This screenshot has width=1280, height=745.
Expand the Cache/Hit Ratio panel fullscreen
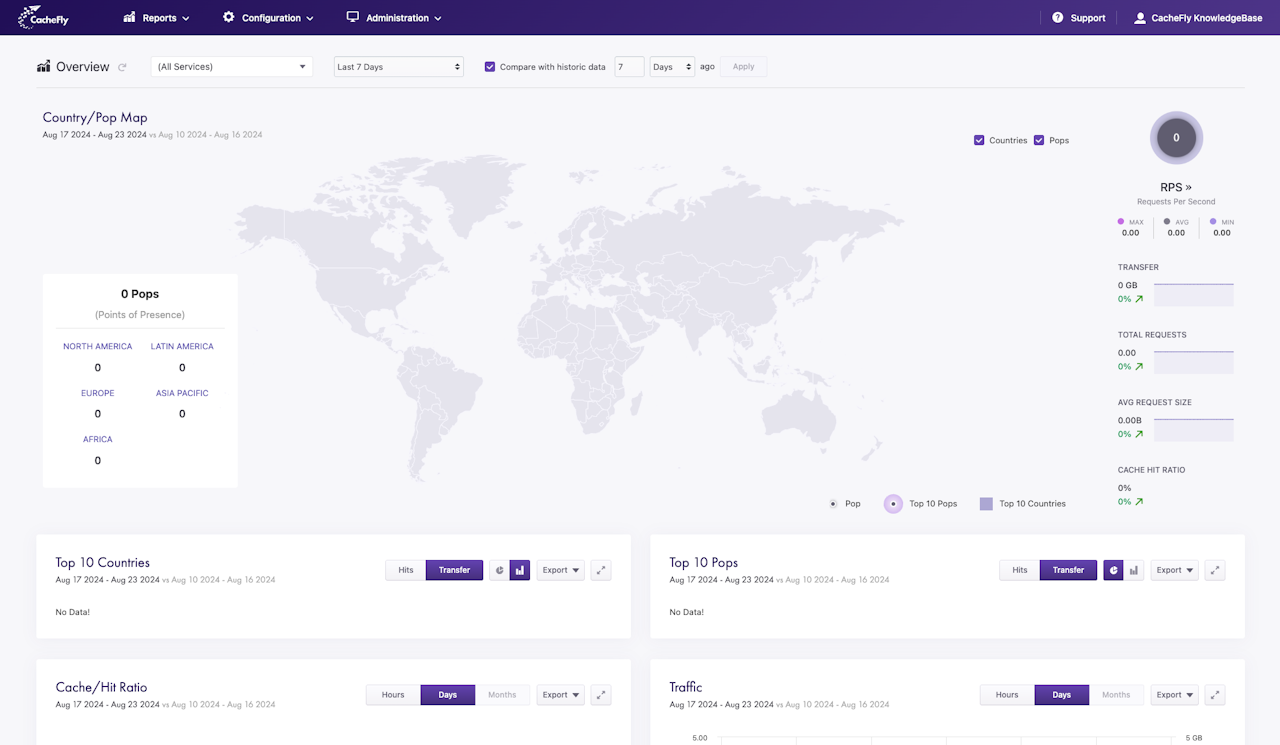coord(601,695)
